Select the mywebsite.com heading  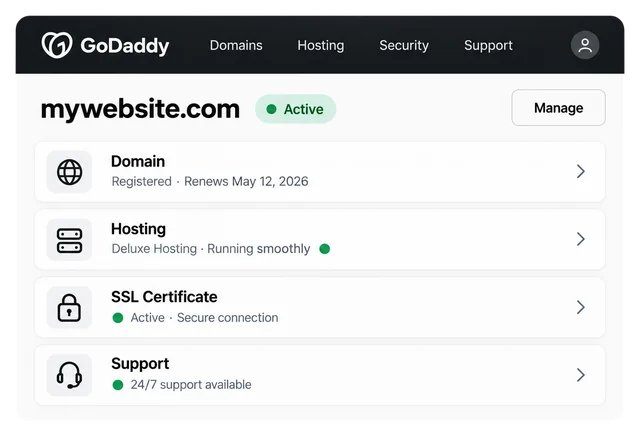click(140, 109)
